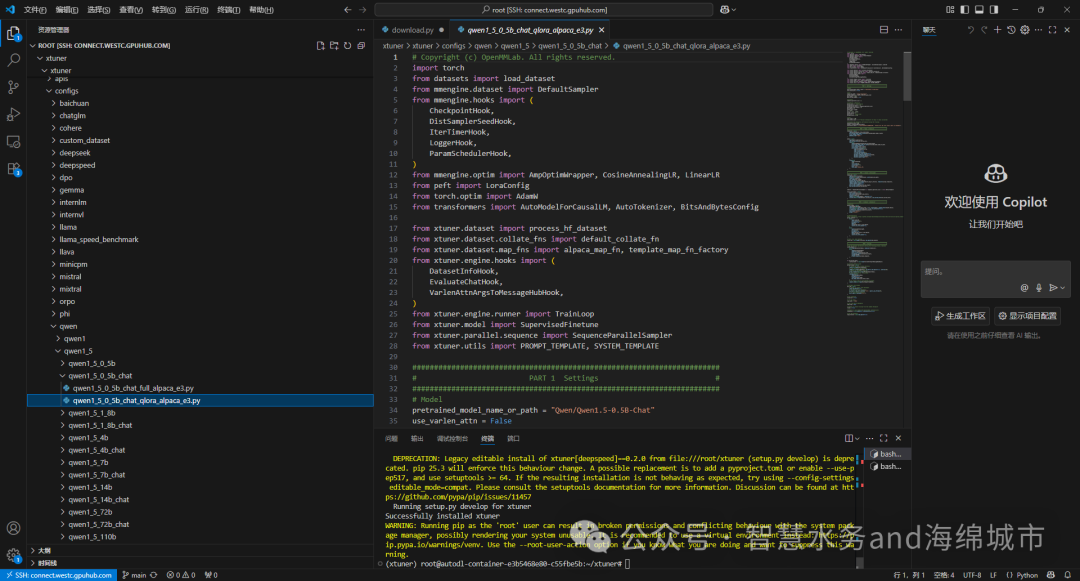The width and height of the screenshot is (1080, 581).
Task: Click the Copilot 提问 input field
Action: coord(995,279)
